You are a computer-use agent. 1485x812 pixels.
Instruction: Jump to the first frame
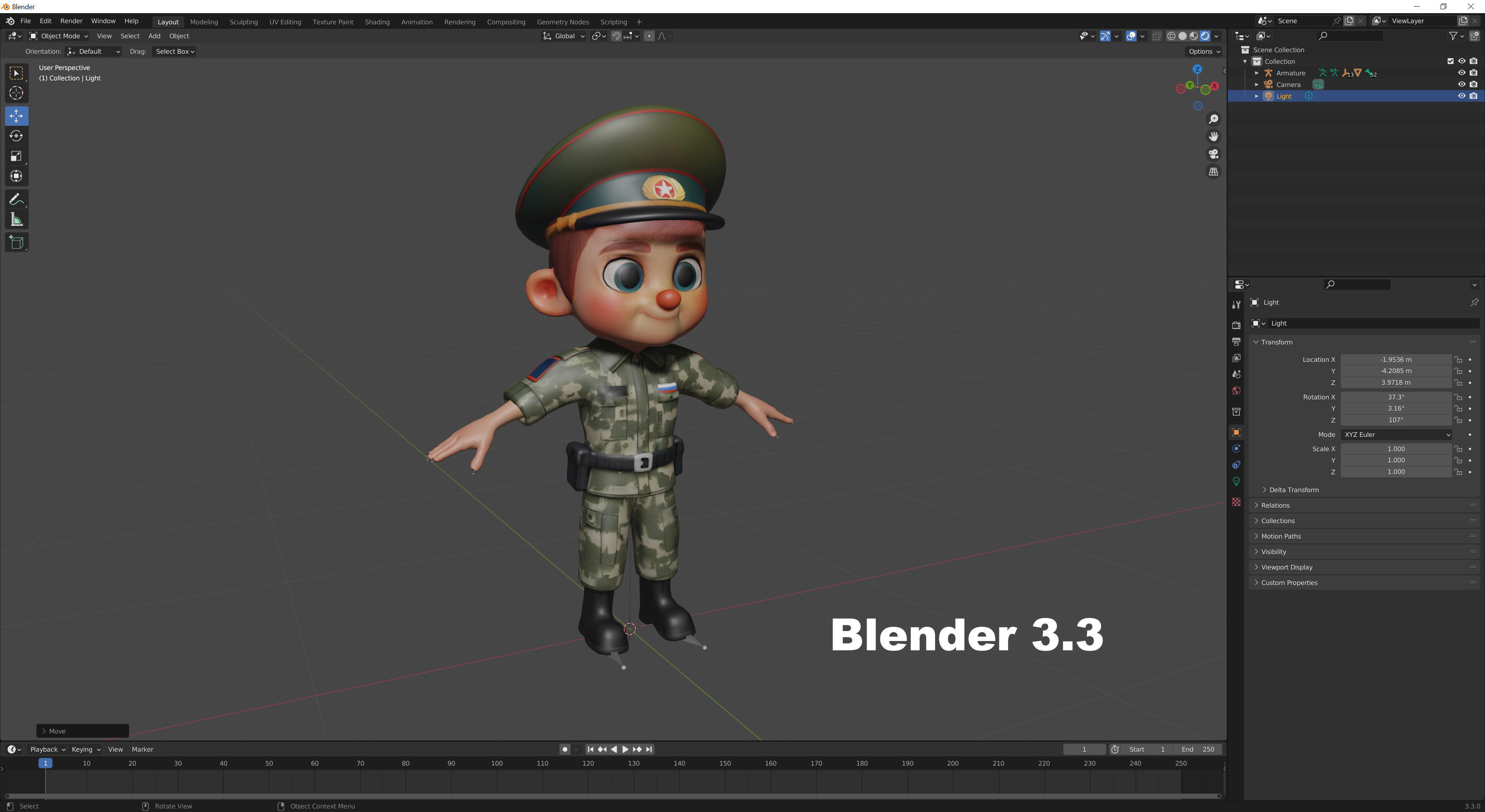590,749
